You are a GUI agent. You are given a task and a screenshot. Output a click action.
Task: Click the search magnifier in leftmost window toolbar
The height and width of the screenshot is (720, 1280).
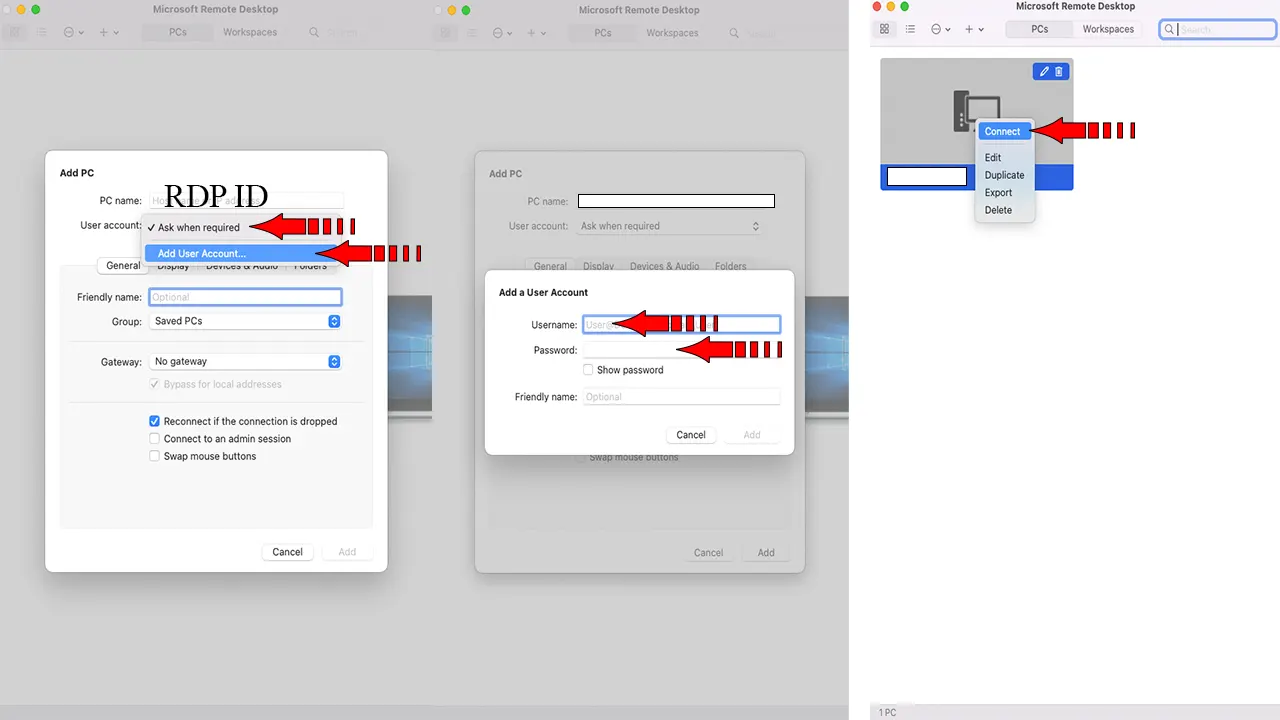pos(314,33)
